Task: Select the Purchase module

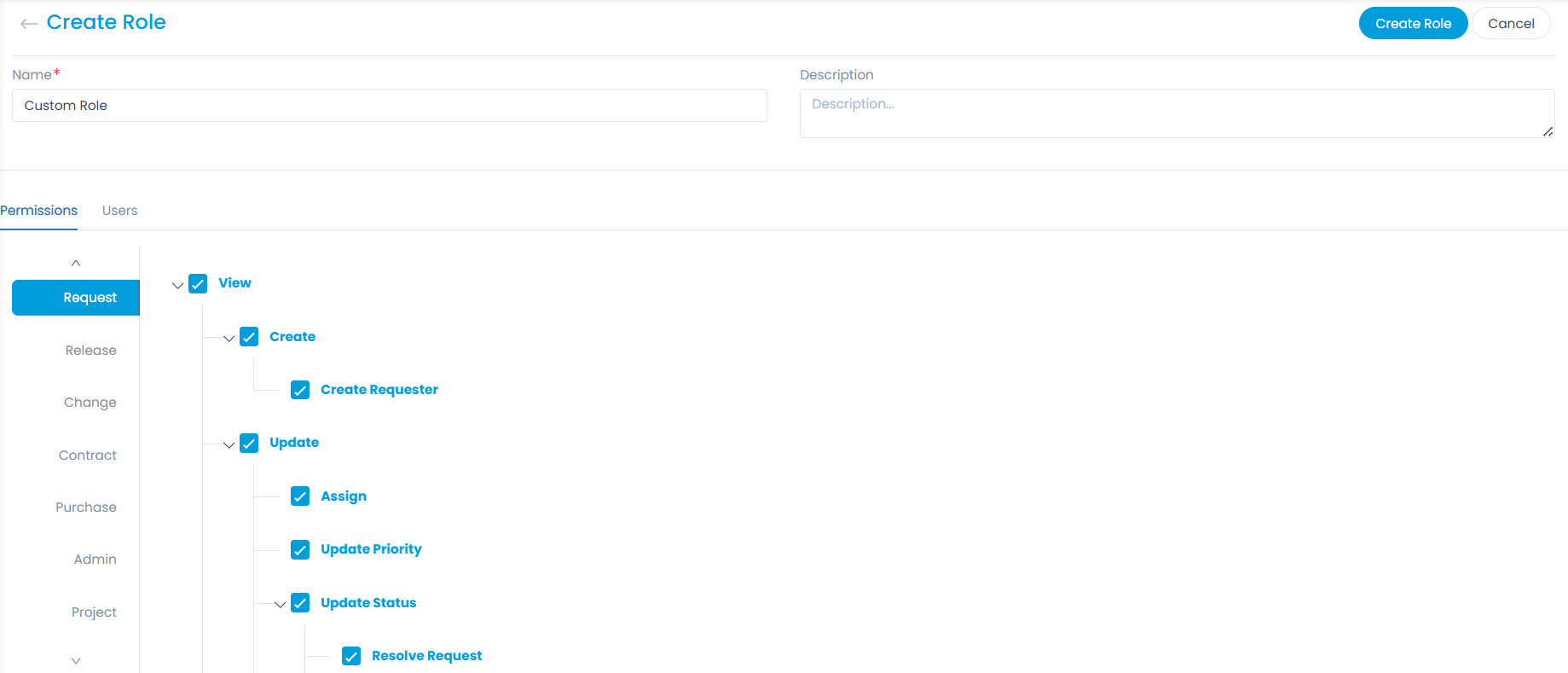Action: pyautogui.click(x=86, y=508)
